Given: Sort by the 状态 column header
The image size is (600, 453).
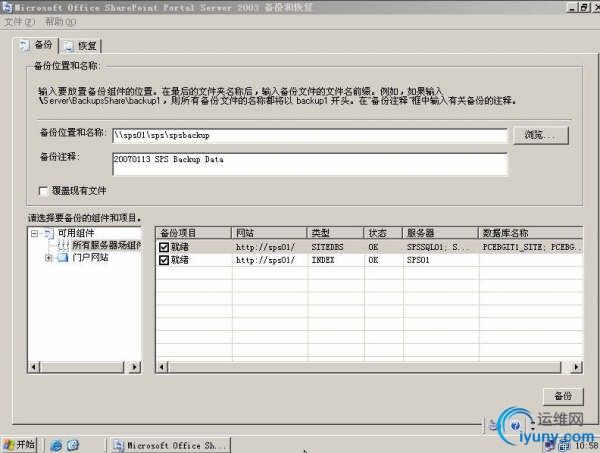Looking at the screenshot, I should [383, 233].
